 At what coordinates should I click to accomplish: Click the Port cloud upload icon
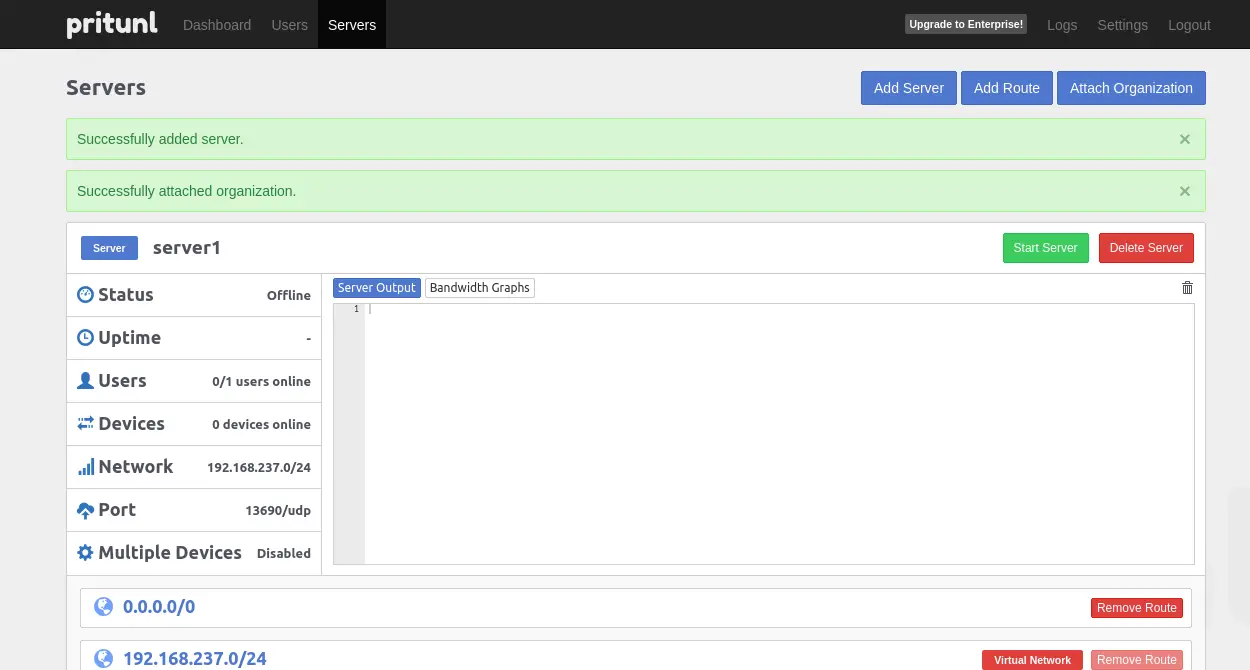pyautogui.click(x=85, y=510)
